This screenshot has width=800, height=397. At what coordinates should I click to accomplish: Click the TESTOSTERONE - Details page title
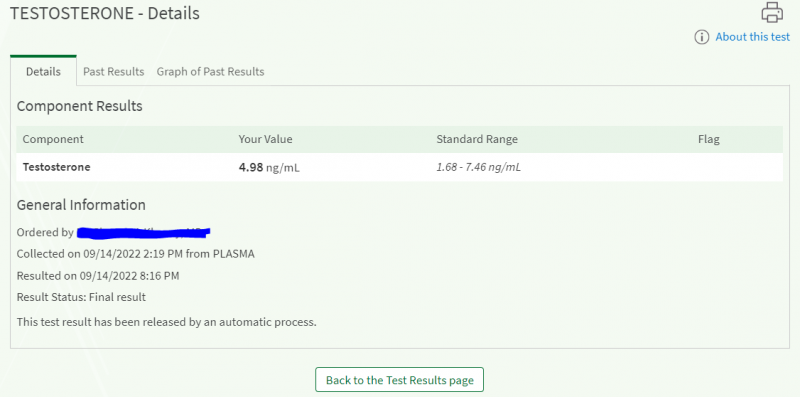(105, 13)
